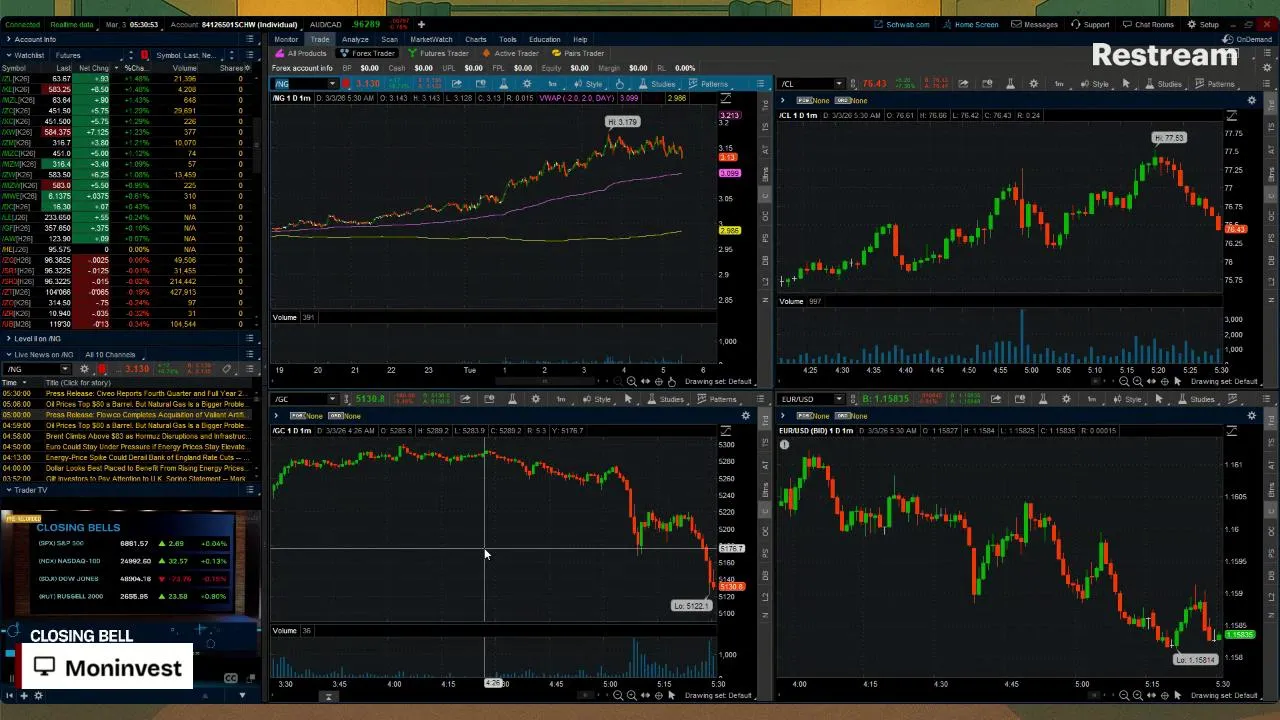Click the /GC chart settings gear icon
Image resolution: width=1280 pixels, height=720 pixels.
[536, 399]
